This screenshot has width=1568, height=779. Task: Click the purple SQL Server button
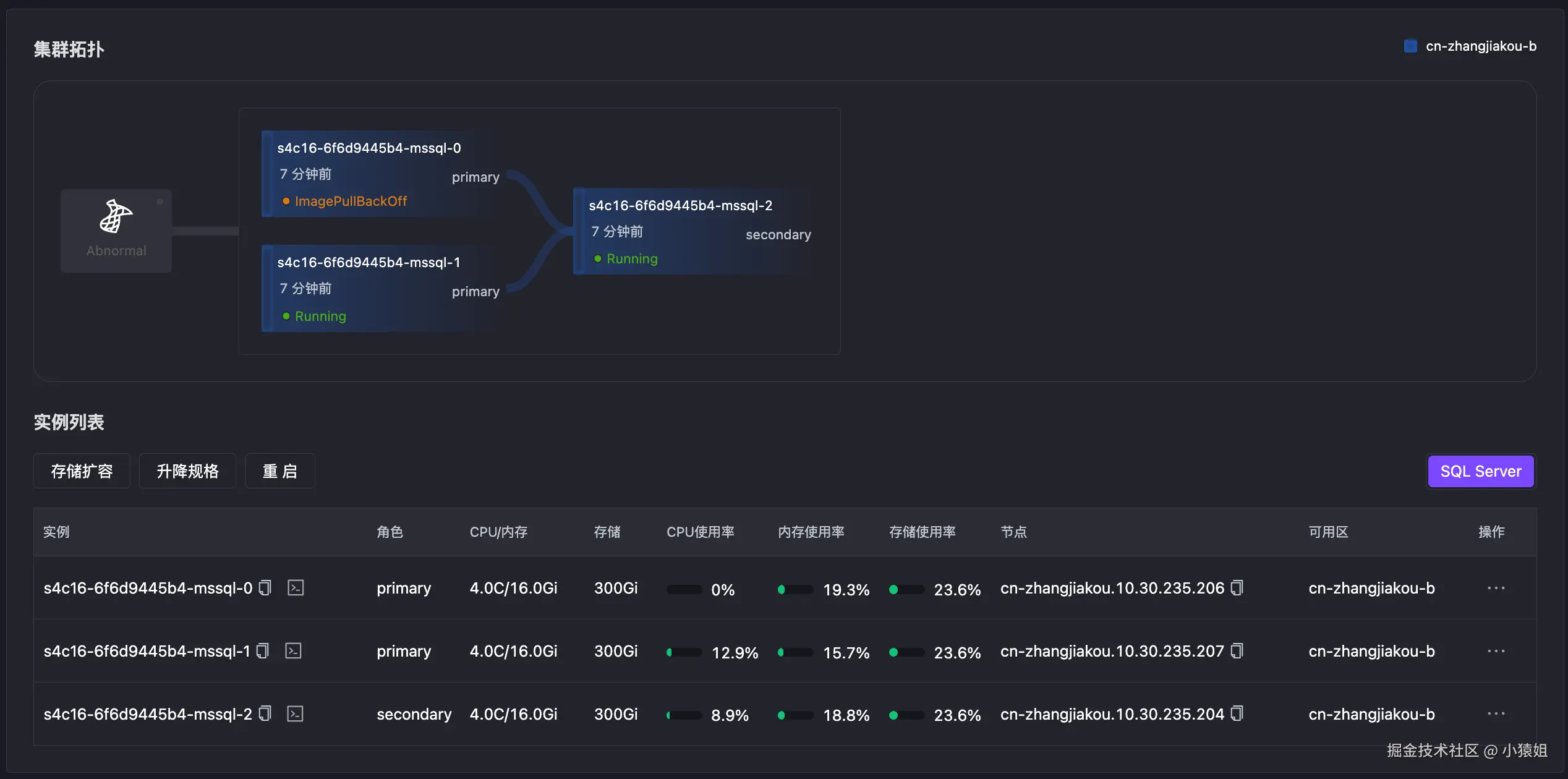pos(1480,471)
